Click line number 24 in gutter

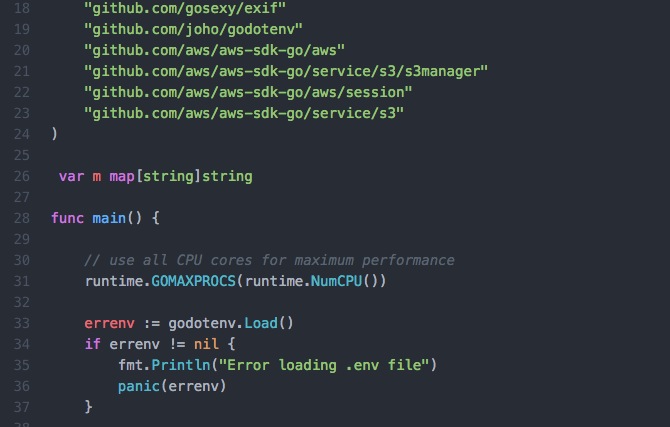coord(22,134)
